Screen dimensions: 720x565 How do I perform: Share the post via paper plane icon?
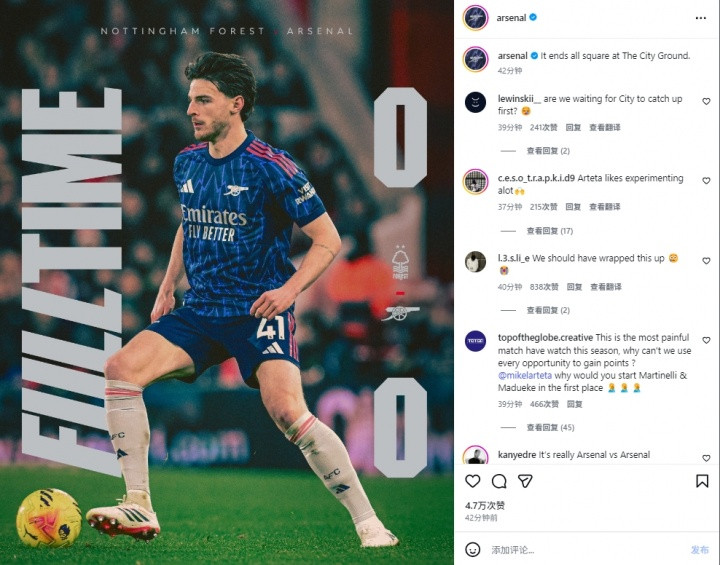coord(525,481)
